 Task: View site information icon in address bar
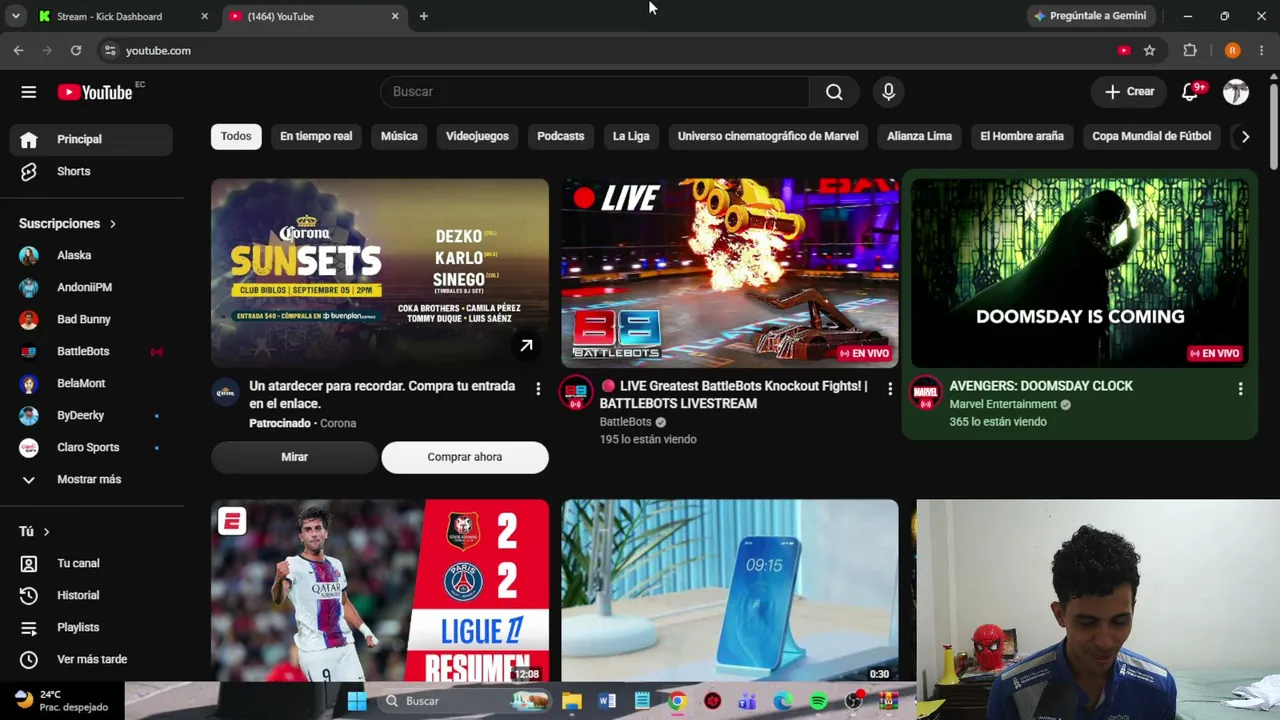click(x=110, y=50)
